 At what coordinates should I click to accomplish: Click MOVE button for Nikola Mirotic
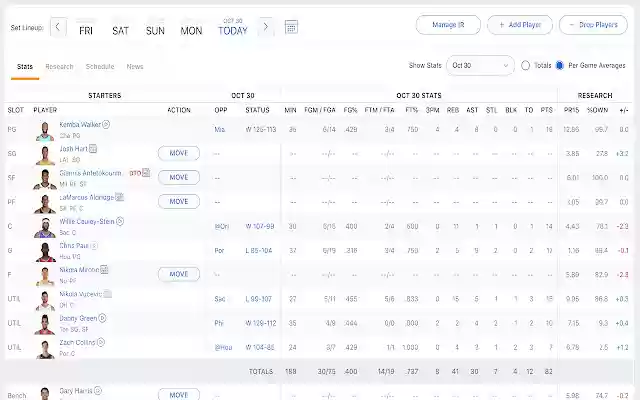click(x=179, y=274)
